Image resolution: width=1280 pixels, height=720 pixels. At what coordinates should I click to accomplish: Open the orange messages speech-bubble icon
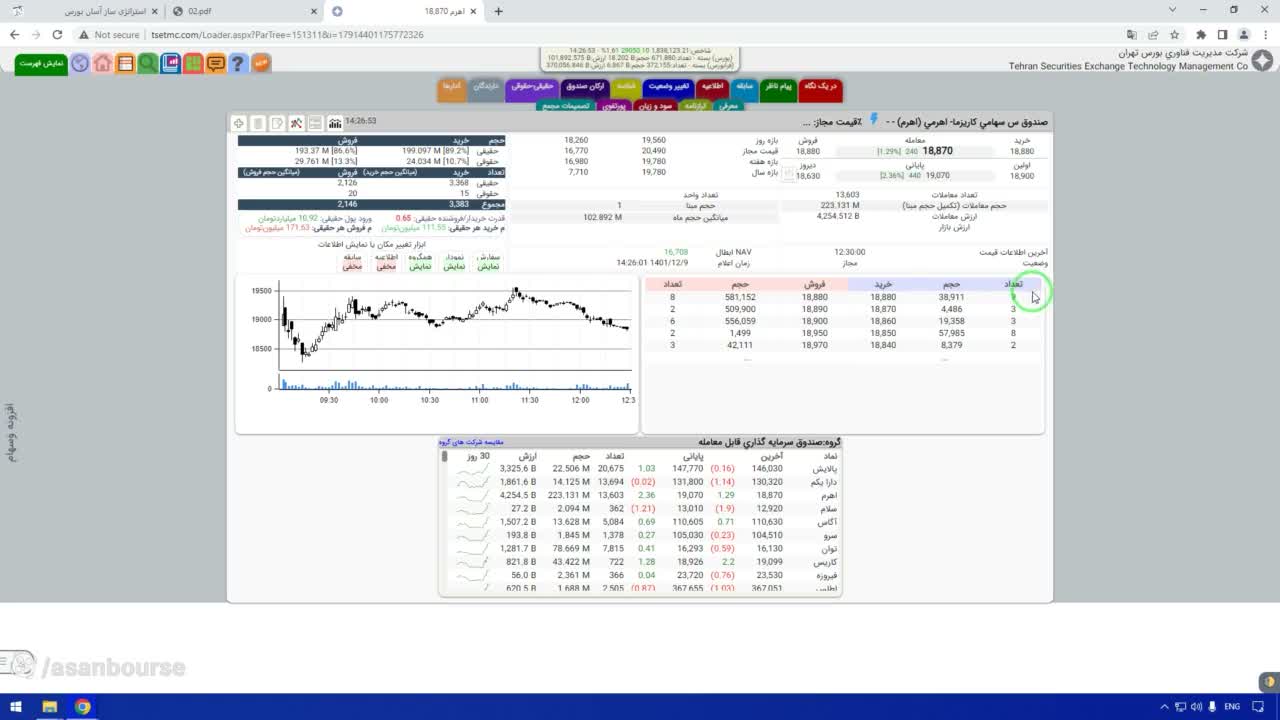pyautogui.click(x=215, y=63)
